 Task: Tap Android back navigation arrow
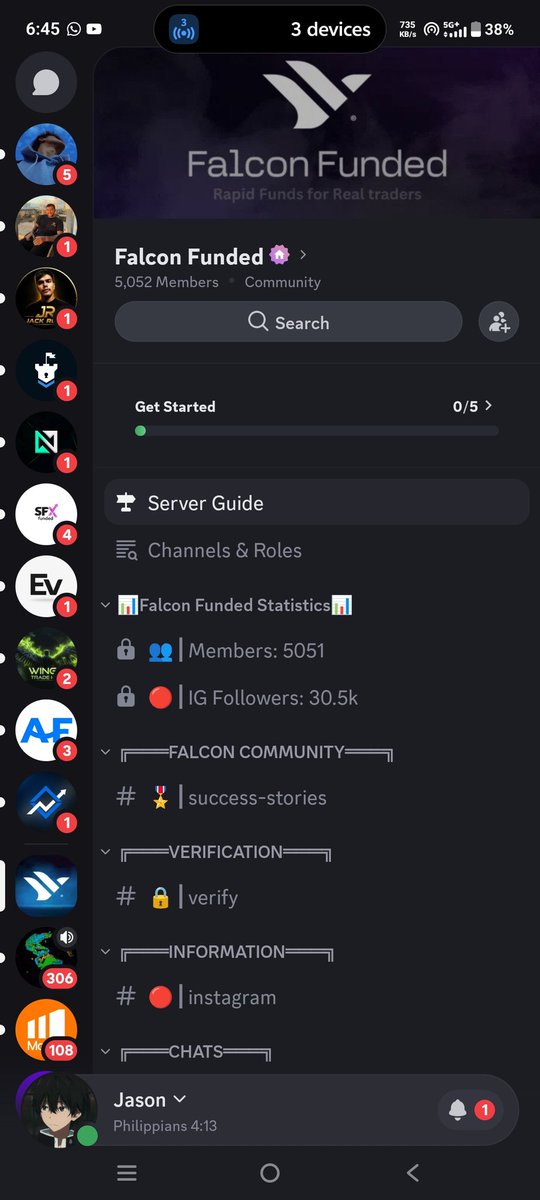coord(413,1173)
